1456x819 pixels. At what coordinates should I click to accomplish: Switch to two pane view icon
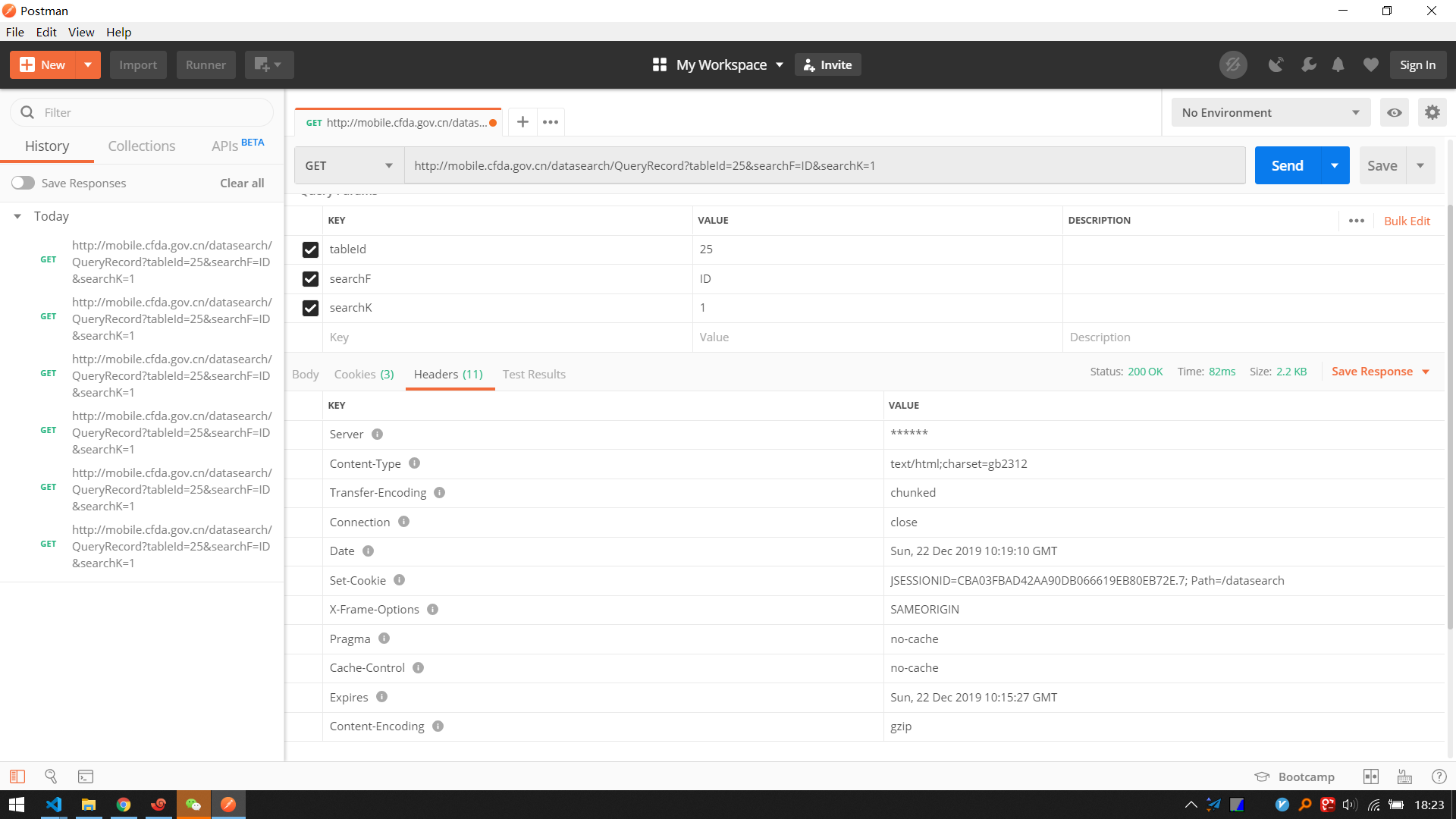(x=1371, y=777)
